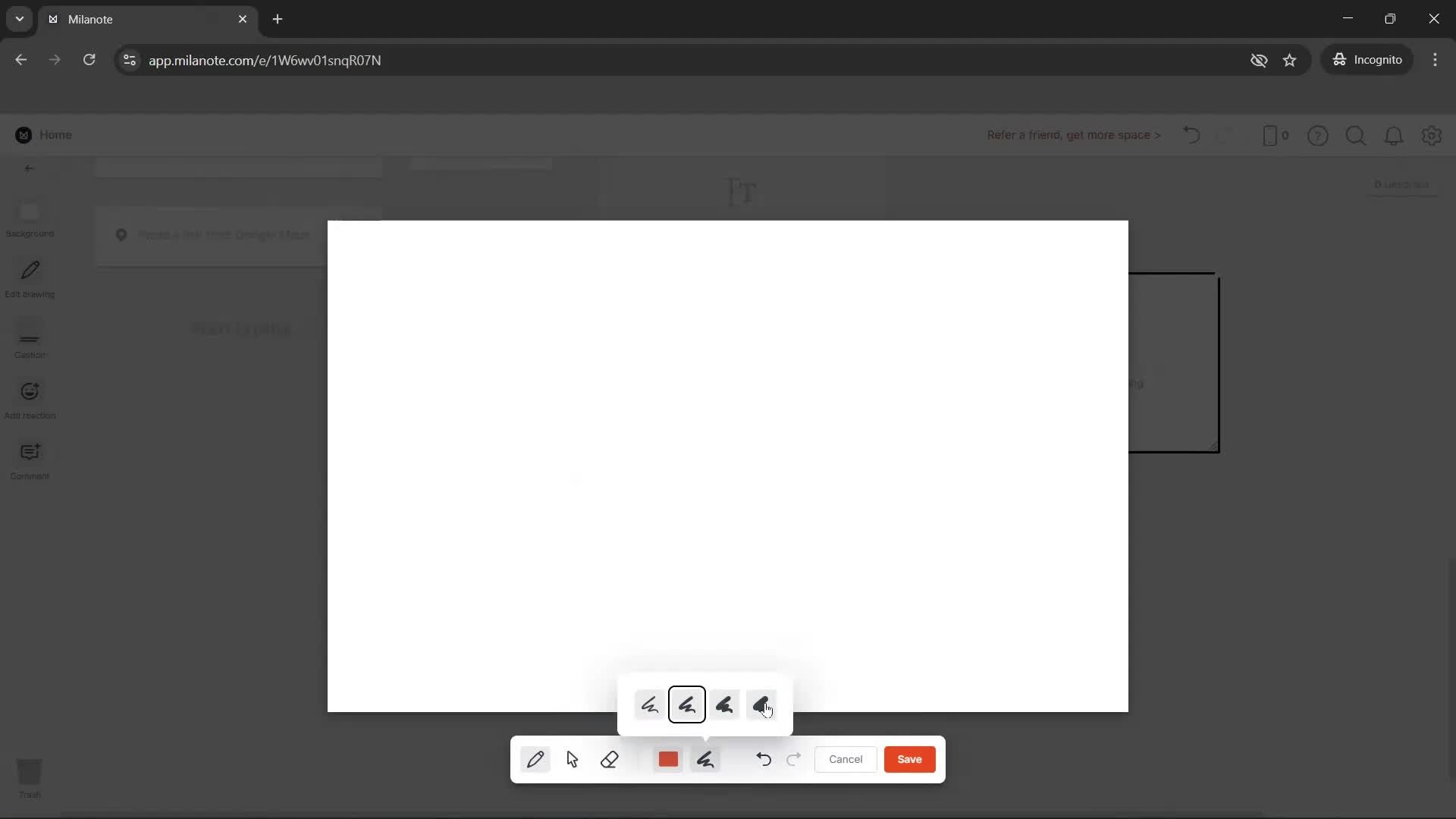Select the thickest pen stroke option
1456x819 pixels.
tap(762, 704)
